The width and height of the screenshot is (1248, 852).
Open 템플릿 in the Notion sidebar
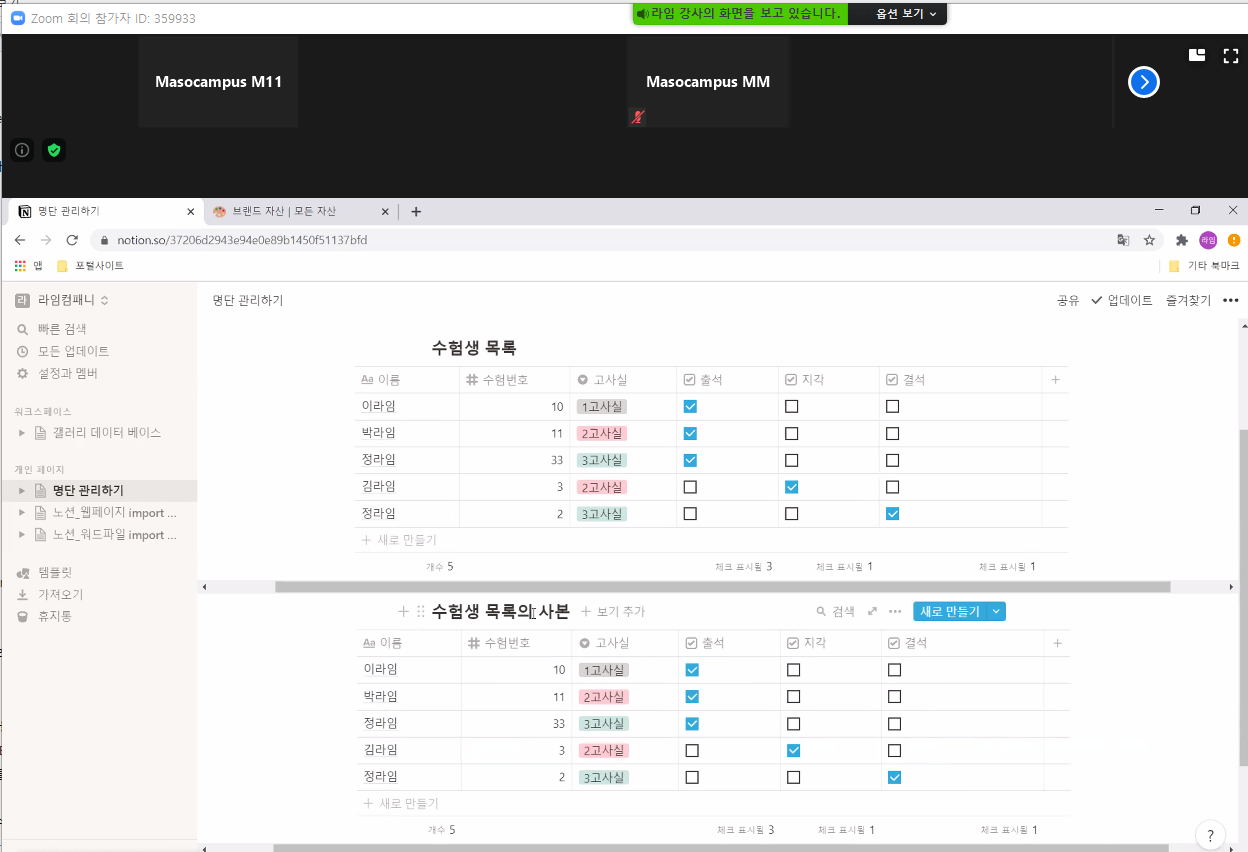tap(54, 572)
